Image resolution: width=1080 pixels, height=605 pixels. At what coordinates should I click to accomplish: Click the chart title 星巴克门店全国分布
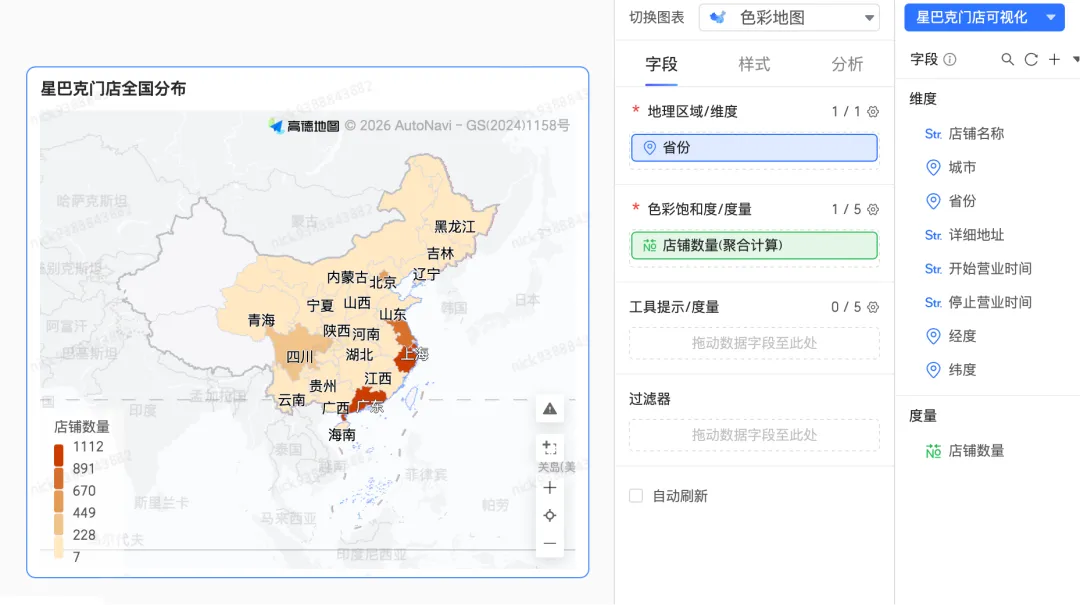pyautogui.click(x=114, y=89)
